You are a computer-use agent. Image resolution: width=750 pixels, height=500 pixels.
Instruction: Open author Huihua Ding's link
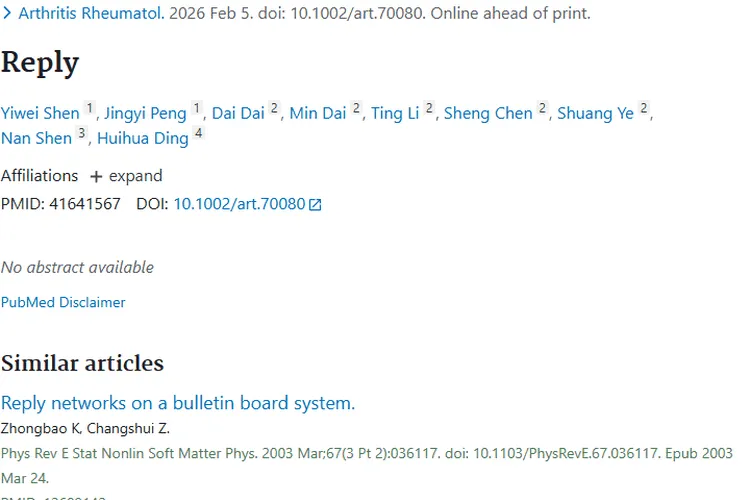pos(143,138)
